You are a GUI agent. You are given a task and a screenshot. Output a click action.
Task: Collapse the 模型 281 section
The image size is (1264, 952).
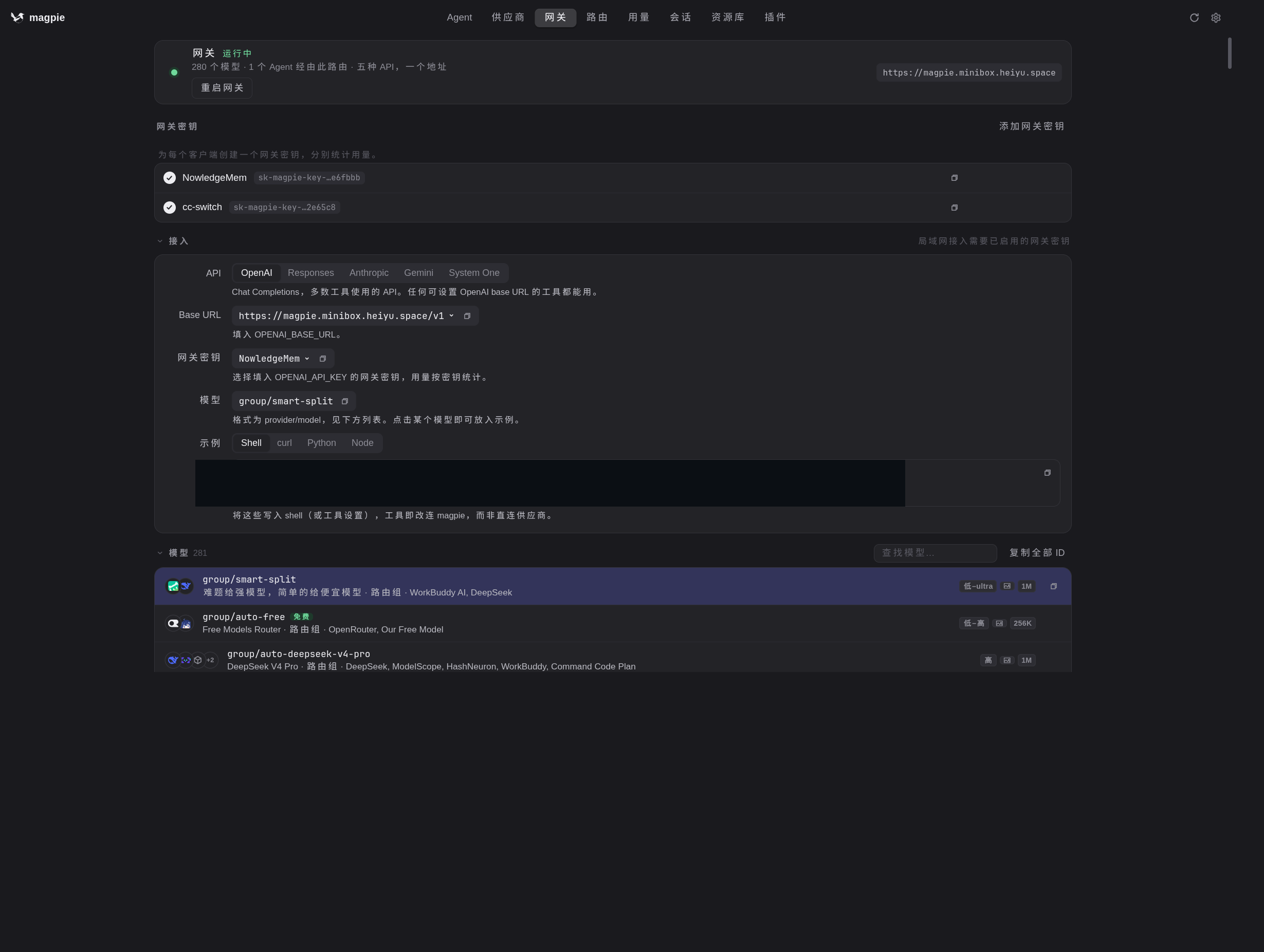(x=160, y=553)
